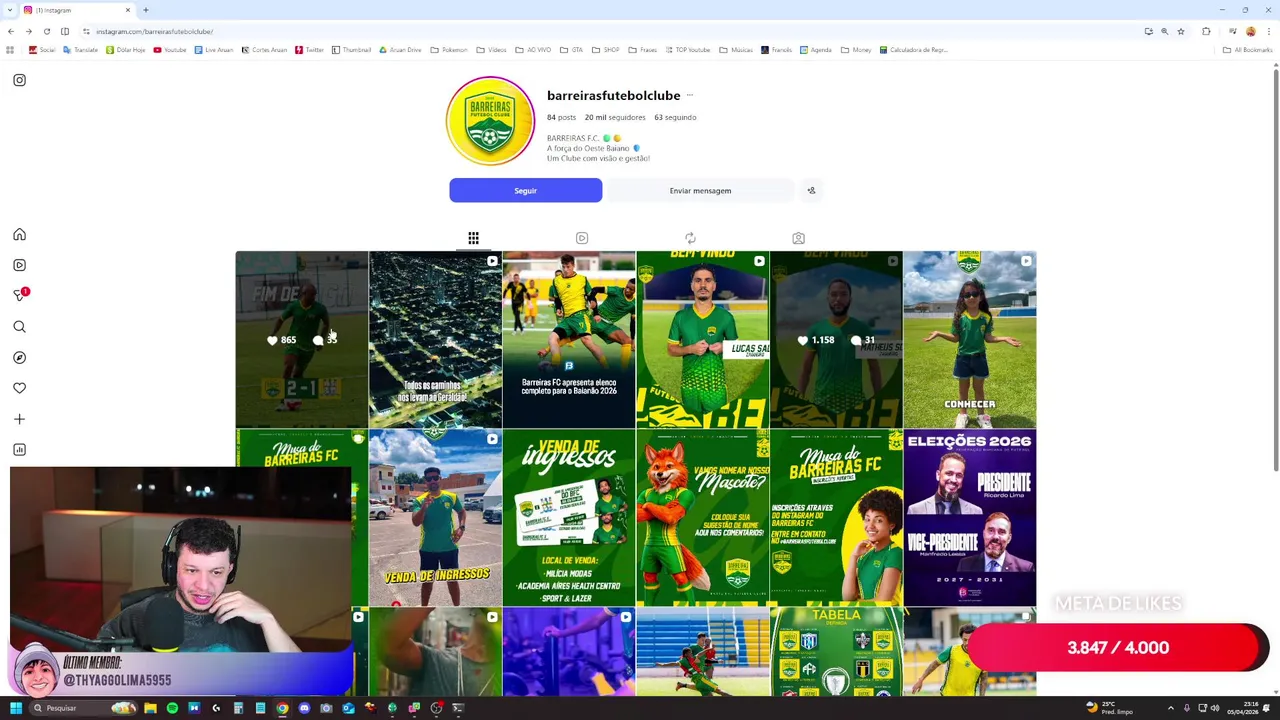
Task: Expand the SHOP bookmarks folder
Action: coord(606,49)
